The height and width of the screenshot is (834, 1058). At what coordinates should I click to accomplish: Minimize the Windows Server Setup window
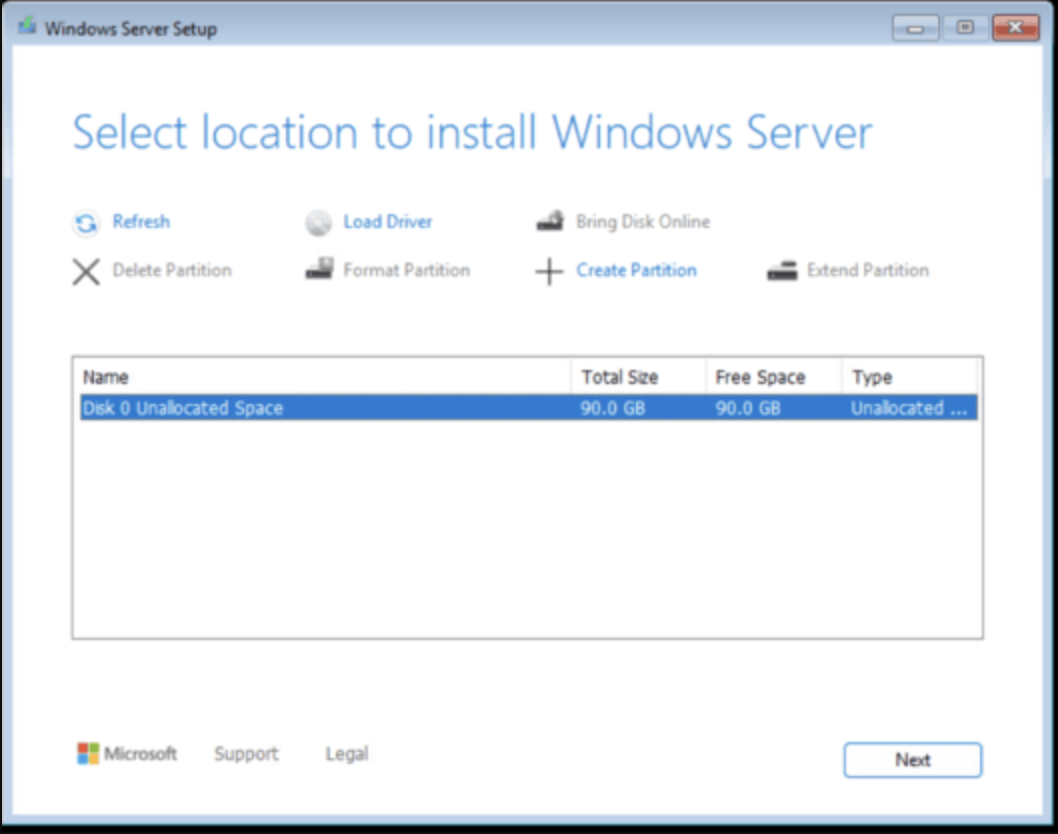916,28
